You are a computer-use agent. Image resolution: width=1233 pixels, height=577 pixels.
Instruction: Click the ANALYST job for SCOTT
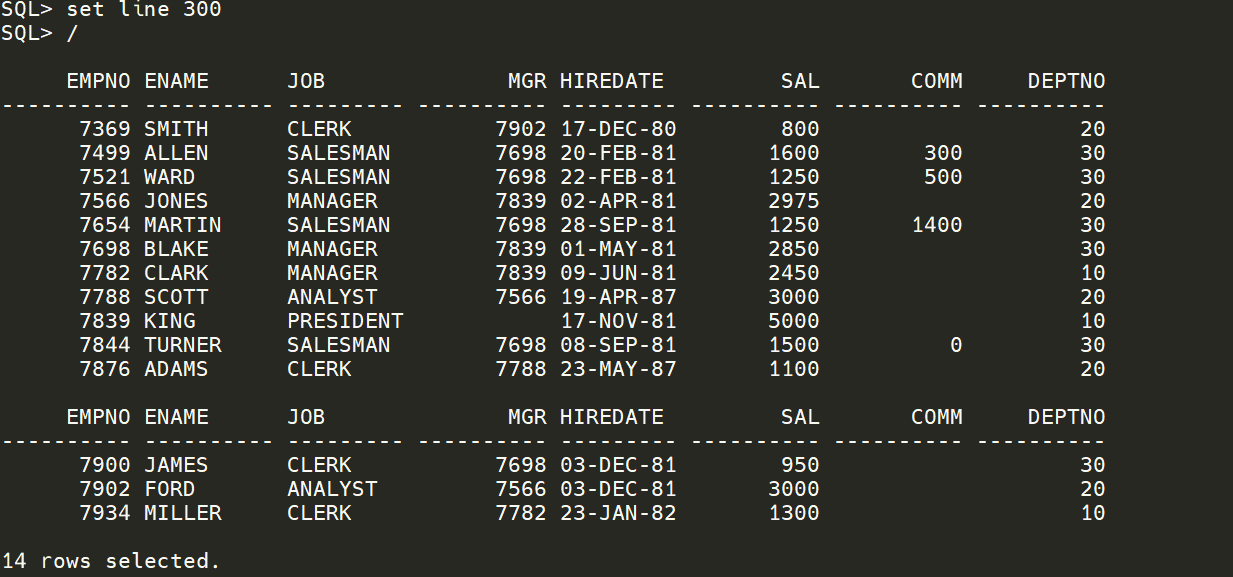coord(332,297)
